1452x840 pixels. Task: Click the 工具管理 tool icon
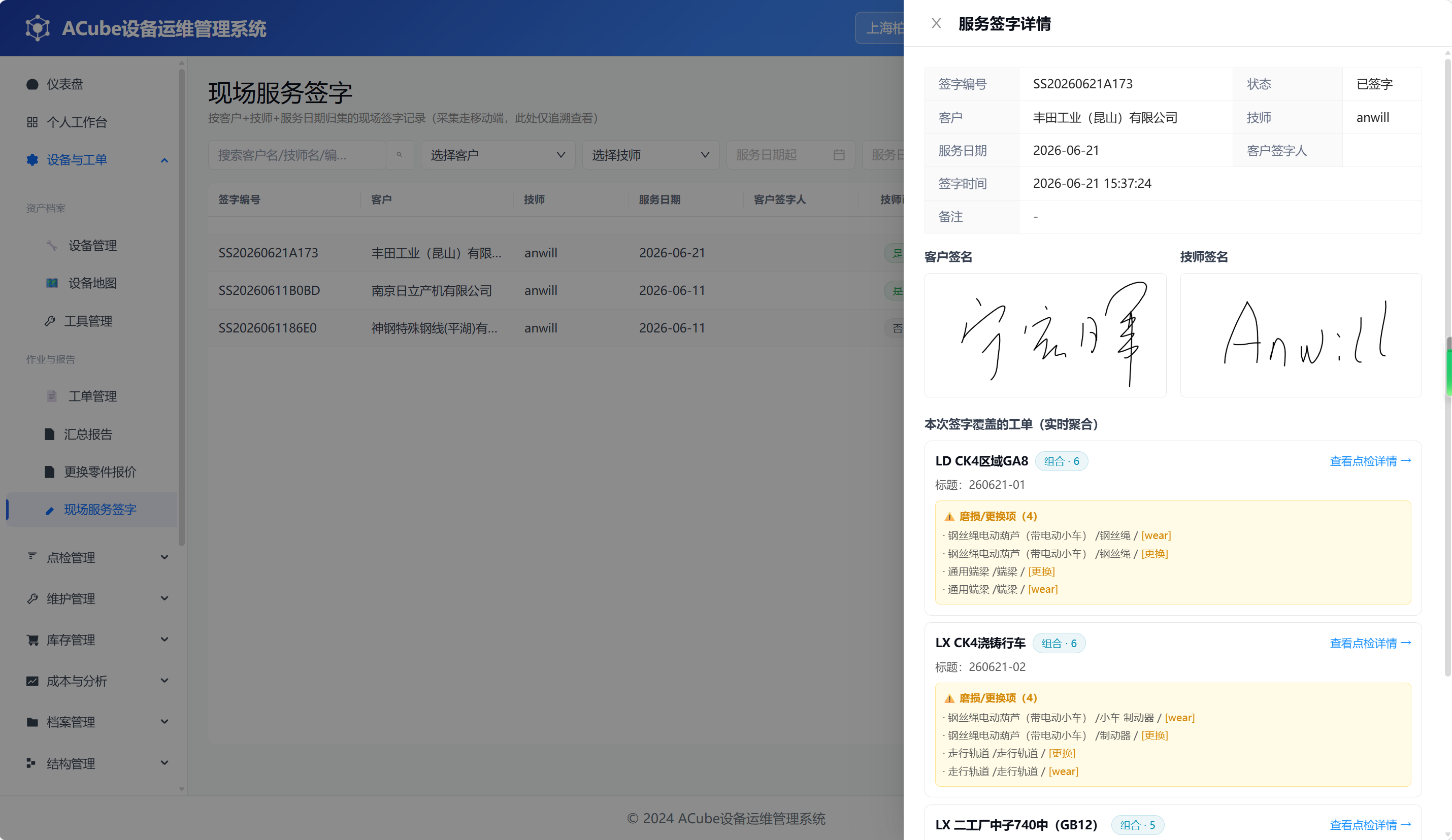point(50,321)
